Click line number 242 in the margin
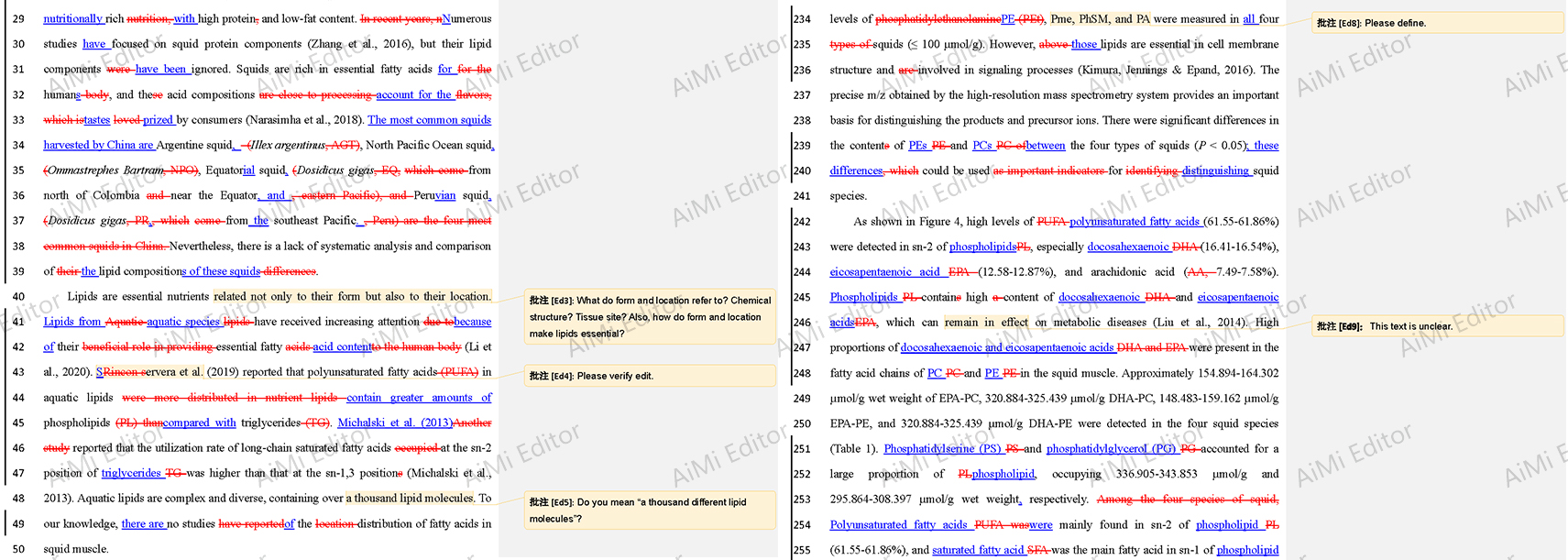The width and height of the screenshot is (1568, 560). point(802,222)
